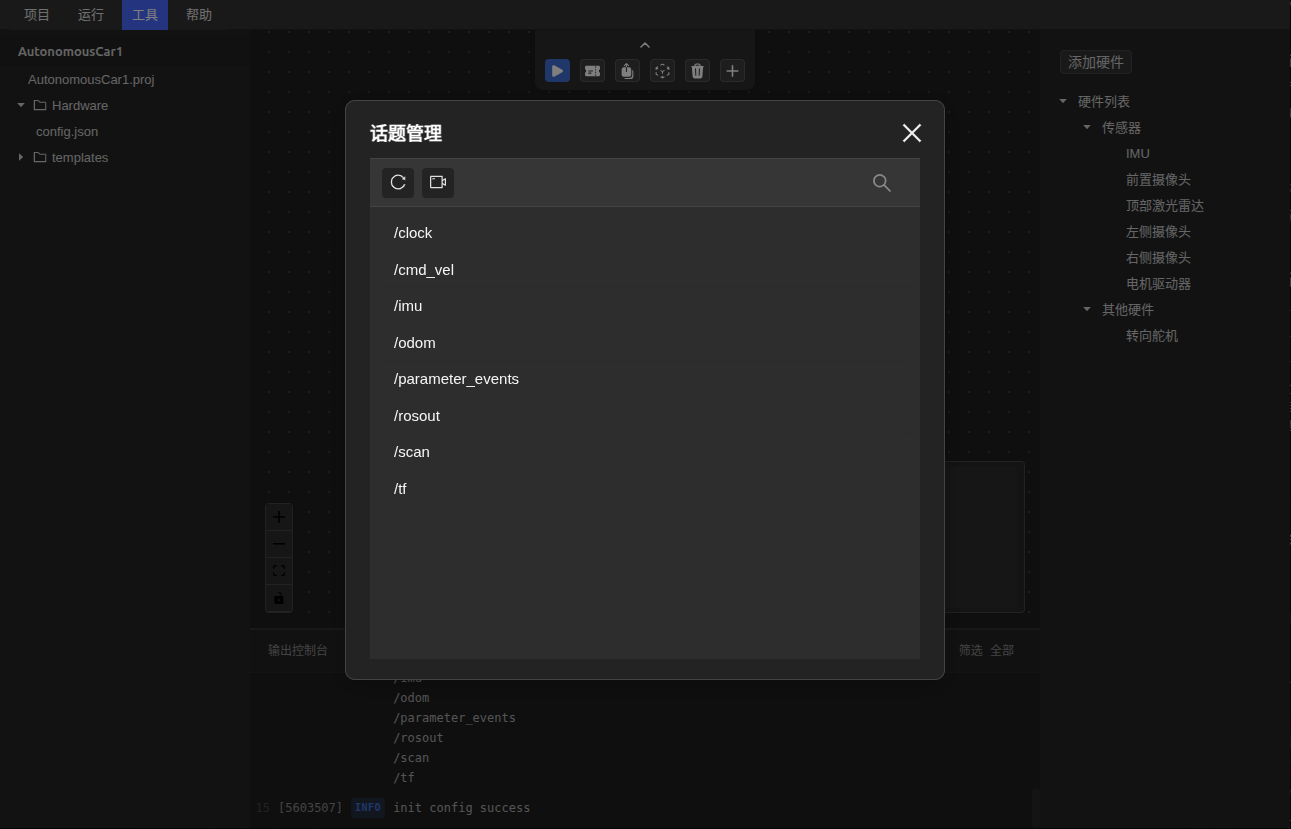Screen dimensions: 1291x829
Task: Toggle the canvas lock icon
Action: click(279, 598)
